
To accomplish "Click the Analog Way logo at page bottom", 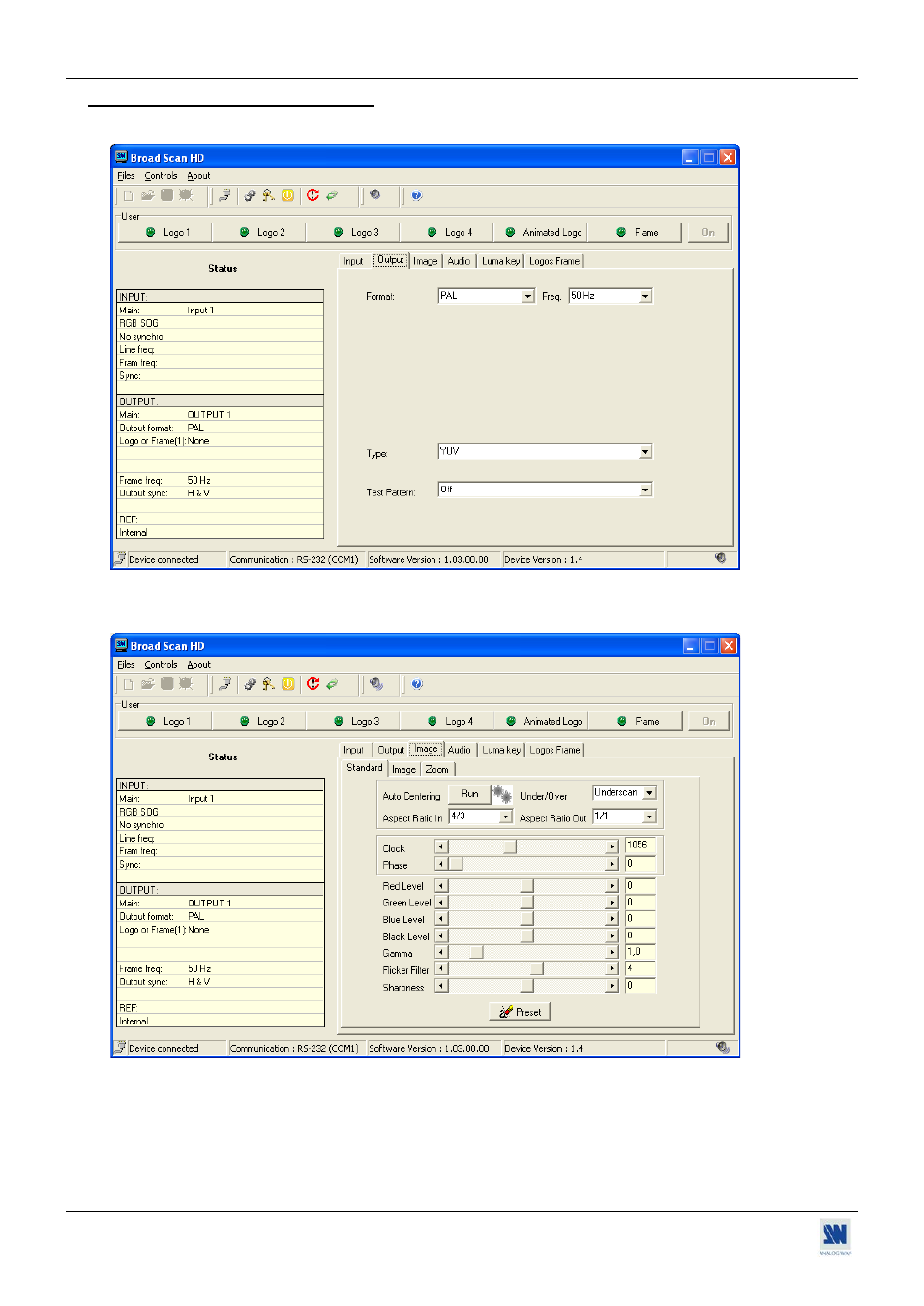I will tap(835, 1236).
